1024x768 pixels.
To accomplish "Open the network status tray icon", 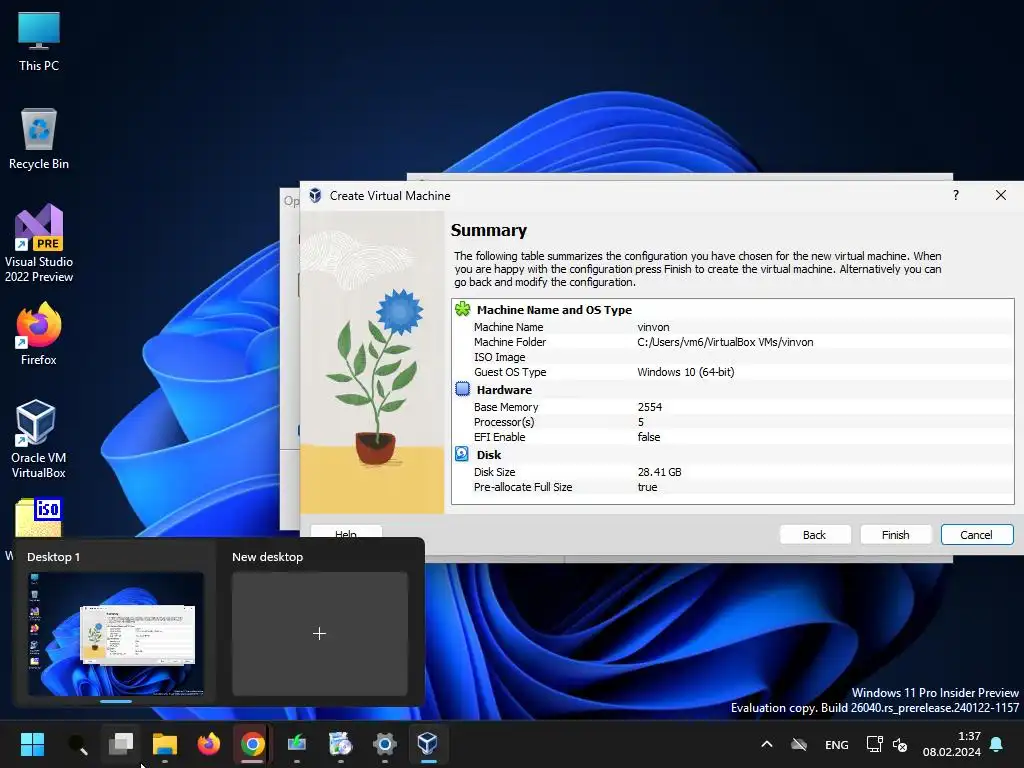I will click(x=874, y=744).
